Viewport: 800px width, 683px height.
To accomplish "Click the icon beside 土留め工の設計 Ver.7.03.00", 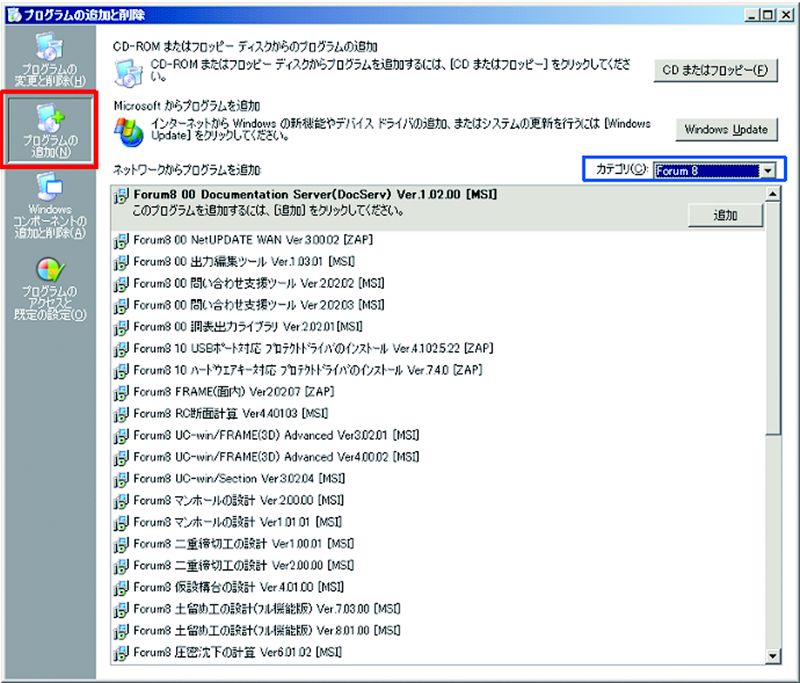I will (x=121, y=610).
